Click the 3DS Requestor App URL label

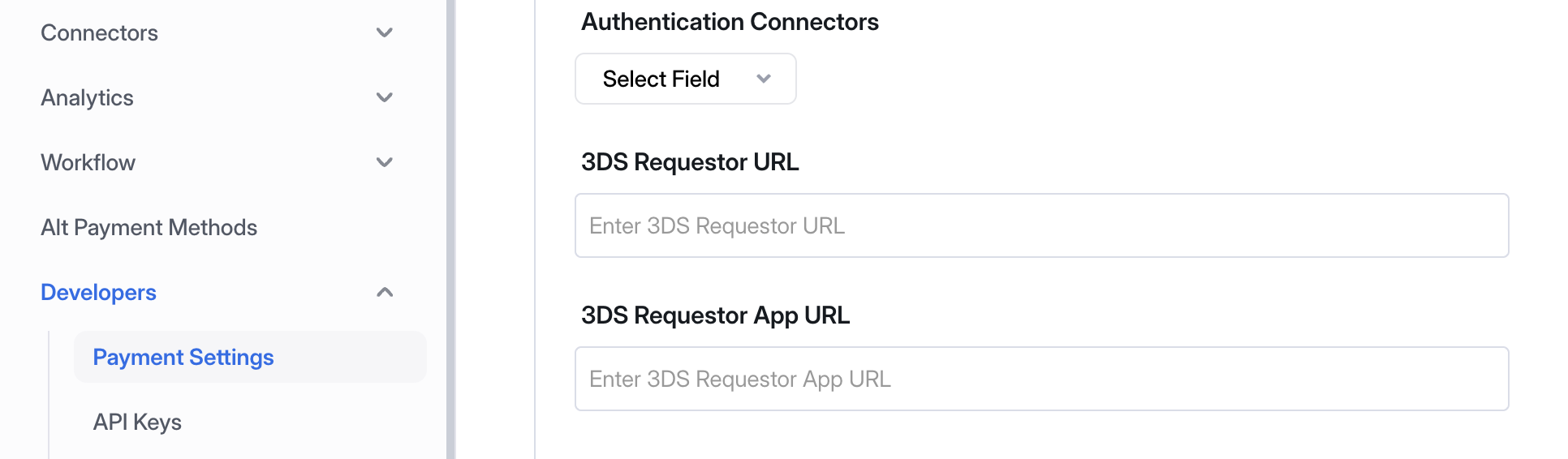(x=715, y=315)
